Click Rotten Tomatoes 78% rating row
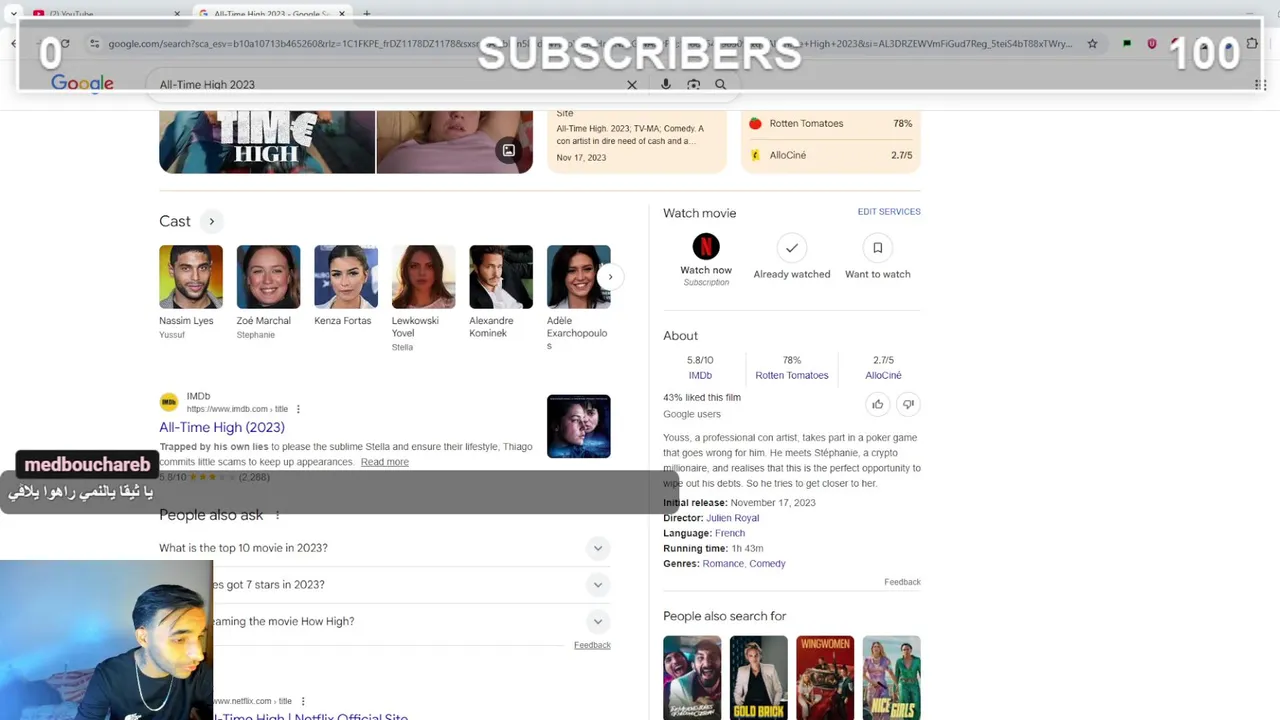1280x720 pixels. (x=830, y=124)
